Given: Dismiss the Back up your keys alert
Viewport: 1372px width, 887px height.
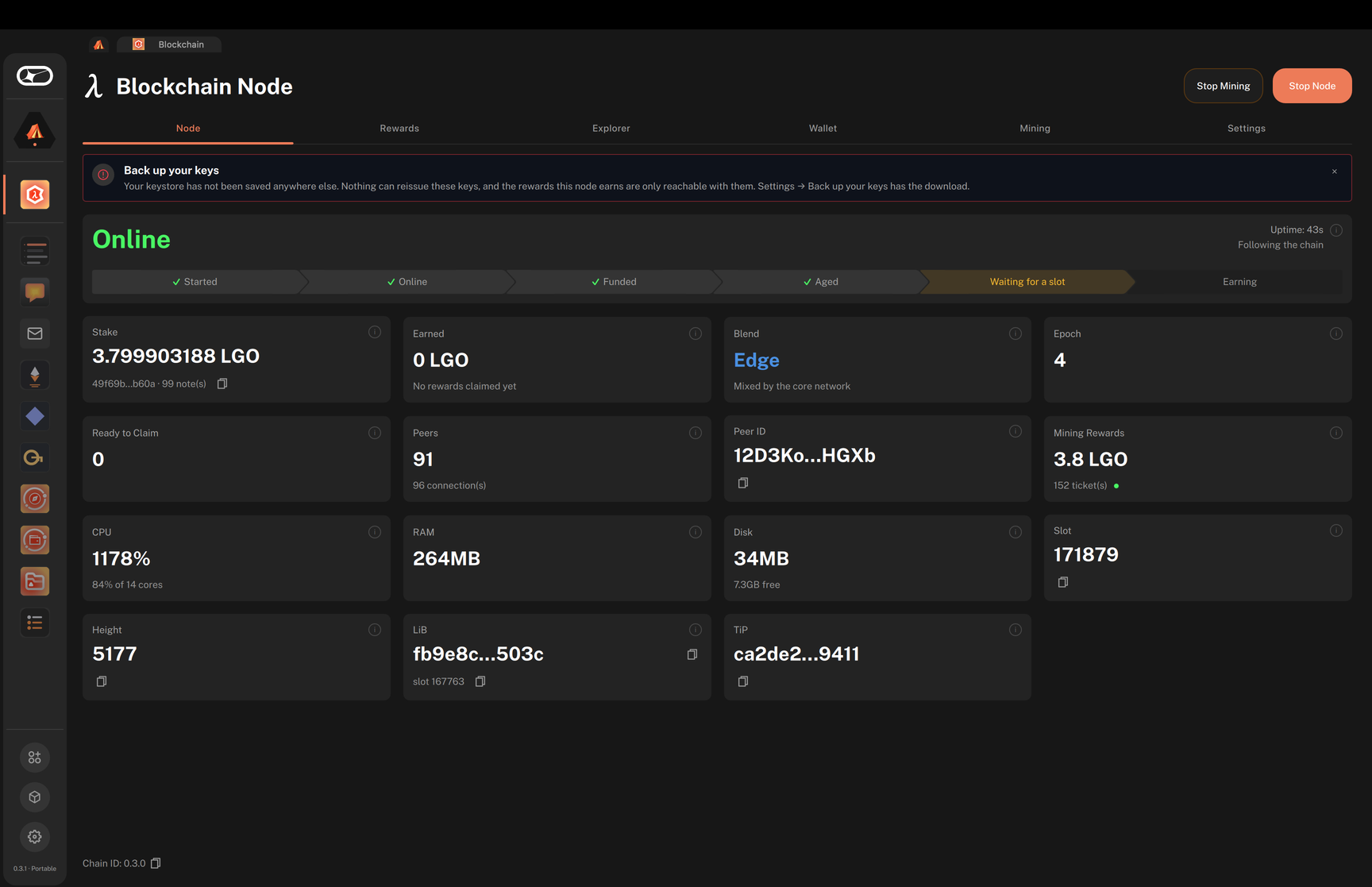Looking at the screenshot, I should (1335, 172).
